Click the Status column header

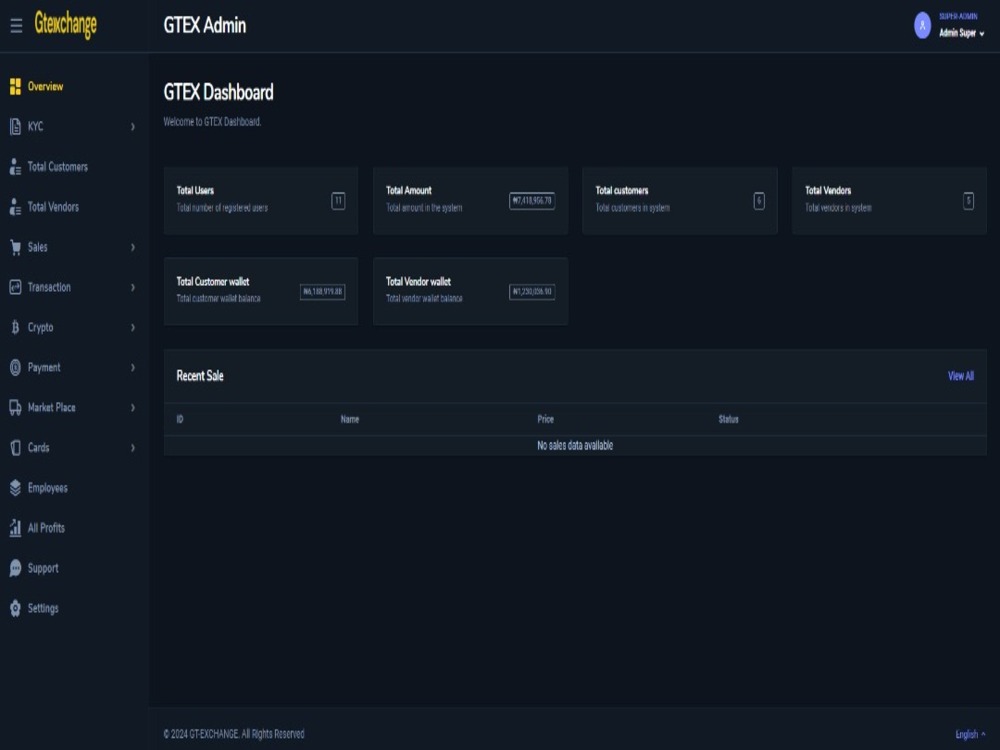(728, 420)
